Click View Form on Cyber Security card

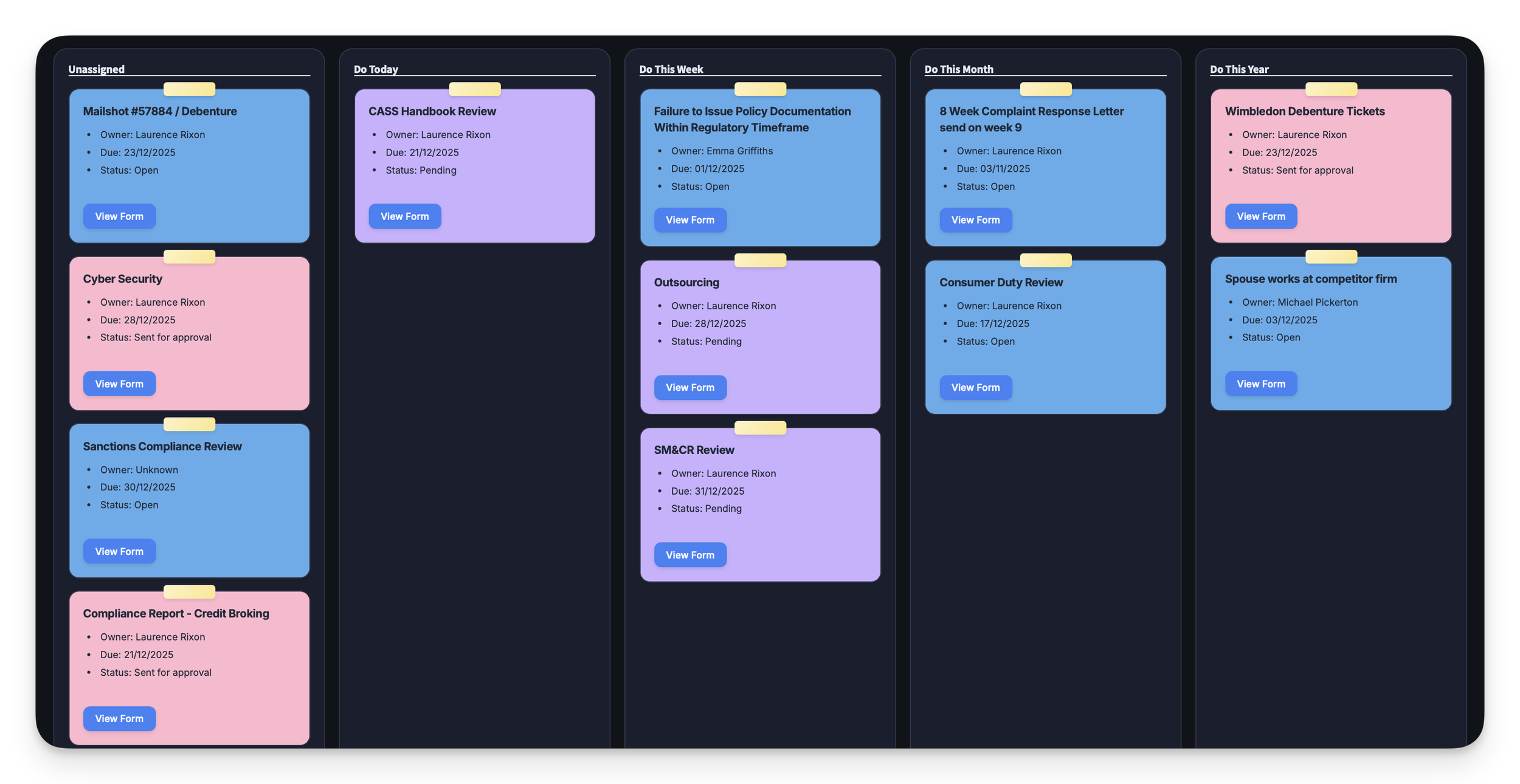pos(119,384)
